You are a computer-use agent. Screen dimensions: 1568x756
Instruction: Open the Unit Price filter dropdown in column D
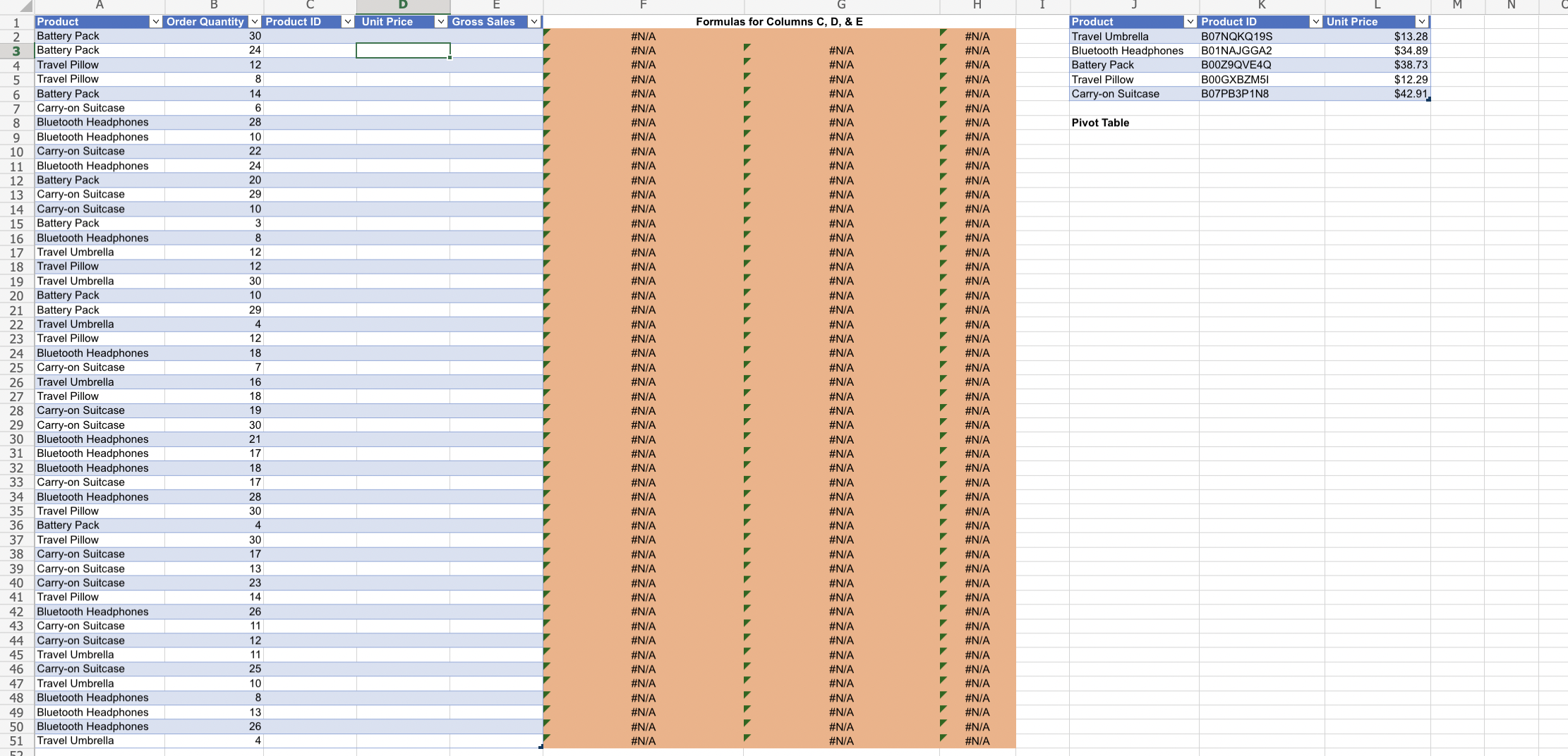(x=441, y=22)
